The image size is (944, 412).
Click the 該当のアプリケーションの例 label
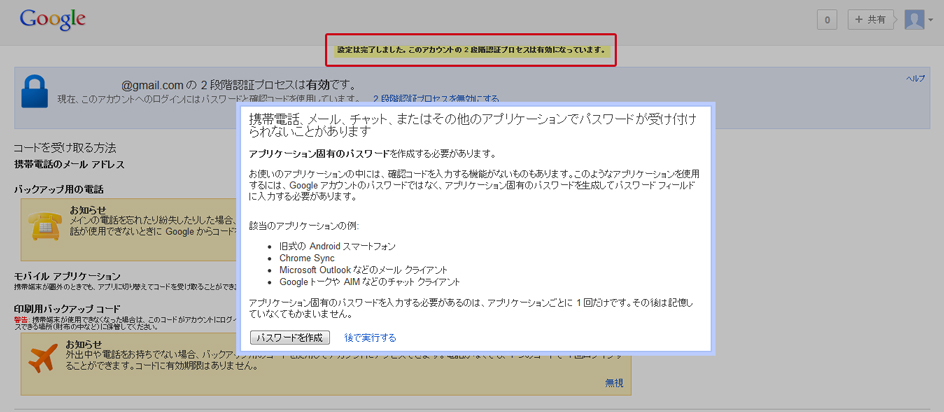pyautogui.click(x=304, y=226)
